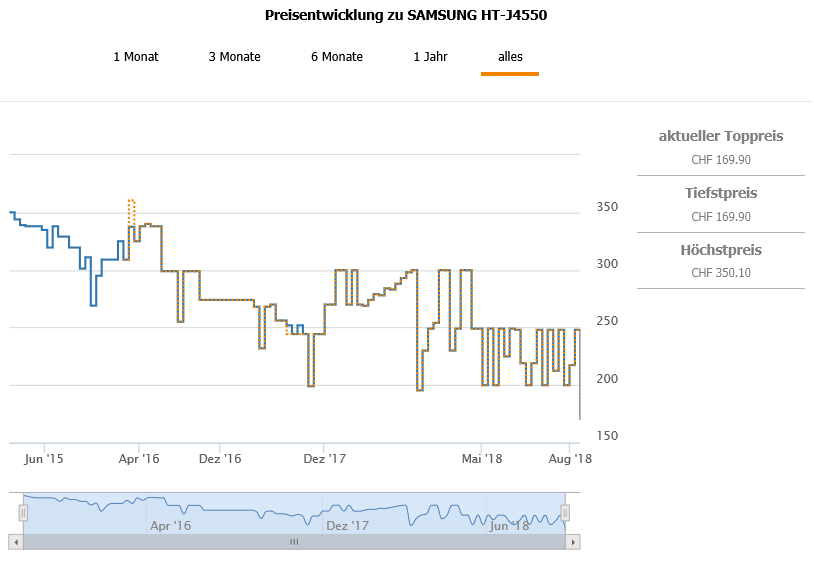The height and width of the screenshot is (561, 814).
Task: Choose the 1 Jahr time range
Action: pyautogui.click(x=430, y=57)
